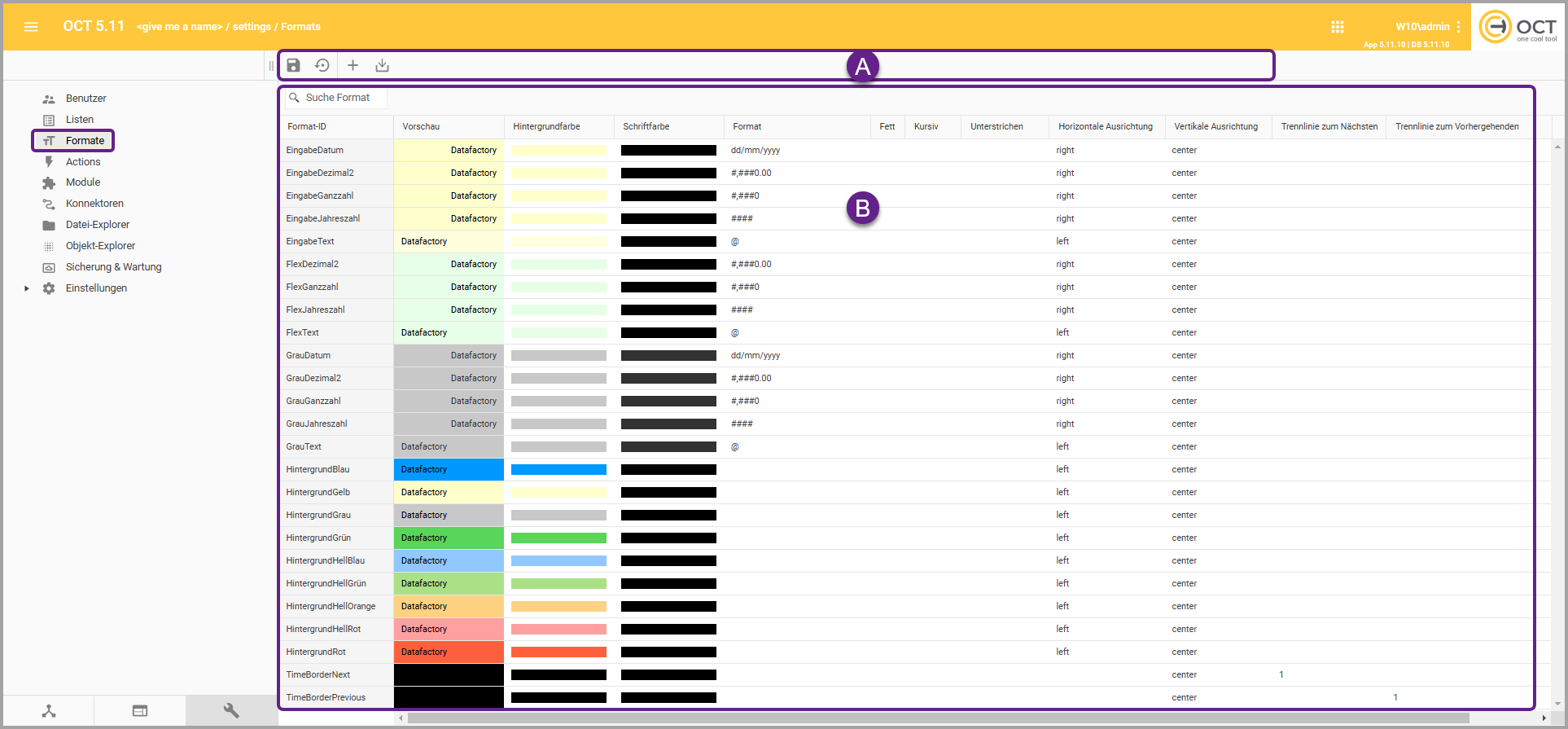The image size is (1568, 729).
Task: Switch to the wrench settings tab at bottom
Action: (231, 710)
